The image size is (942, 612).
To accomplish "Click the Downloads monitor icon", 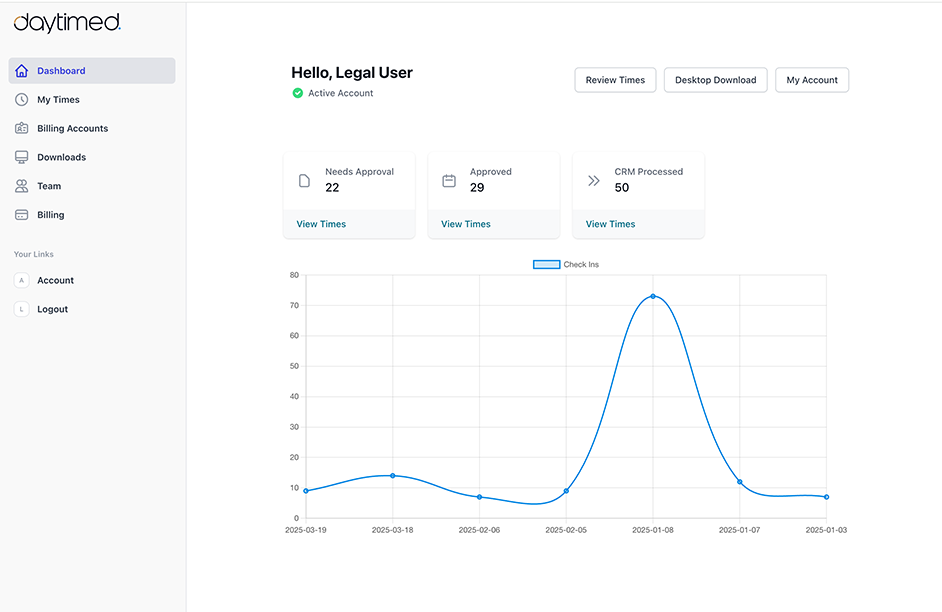I will (x=21, y=157).
